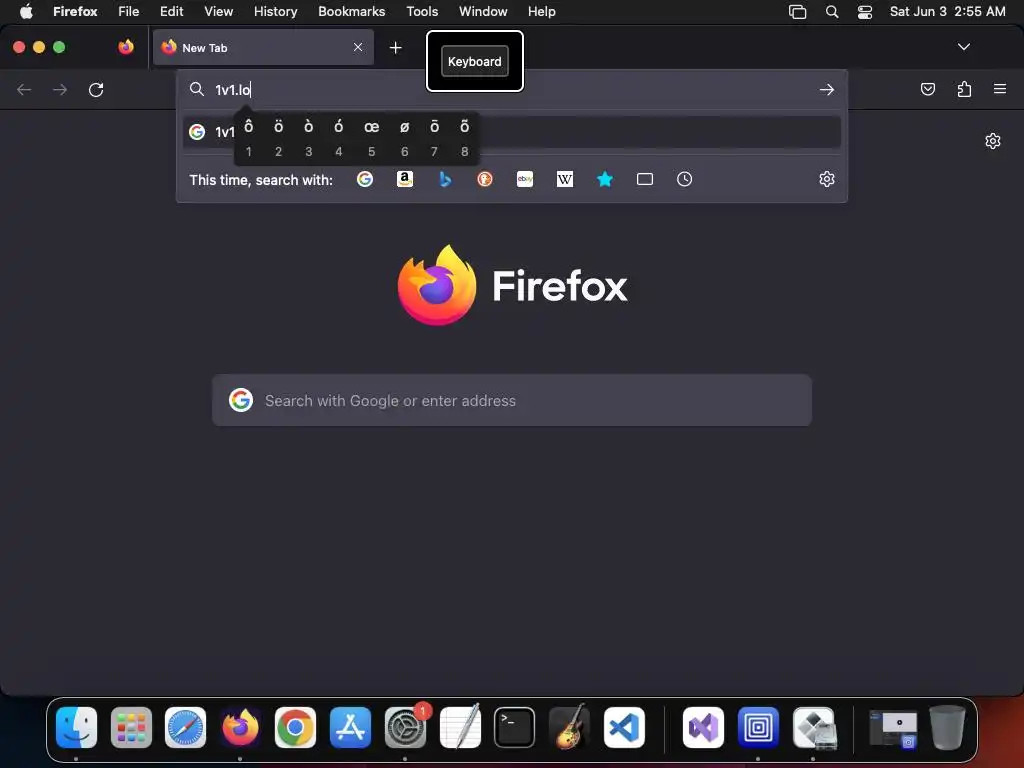Open App Store from the Dock
Viewport: 1024px width, 768px height.
(350, 727)
